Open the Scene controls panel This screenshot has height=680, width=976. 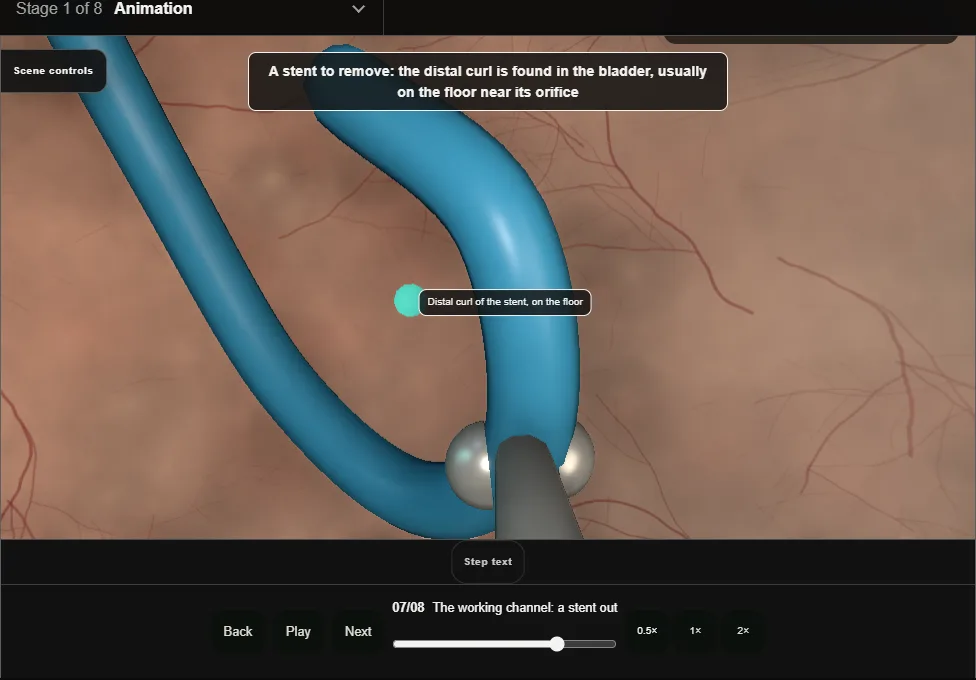53,71
